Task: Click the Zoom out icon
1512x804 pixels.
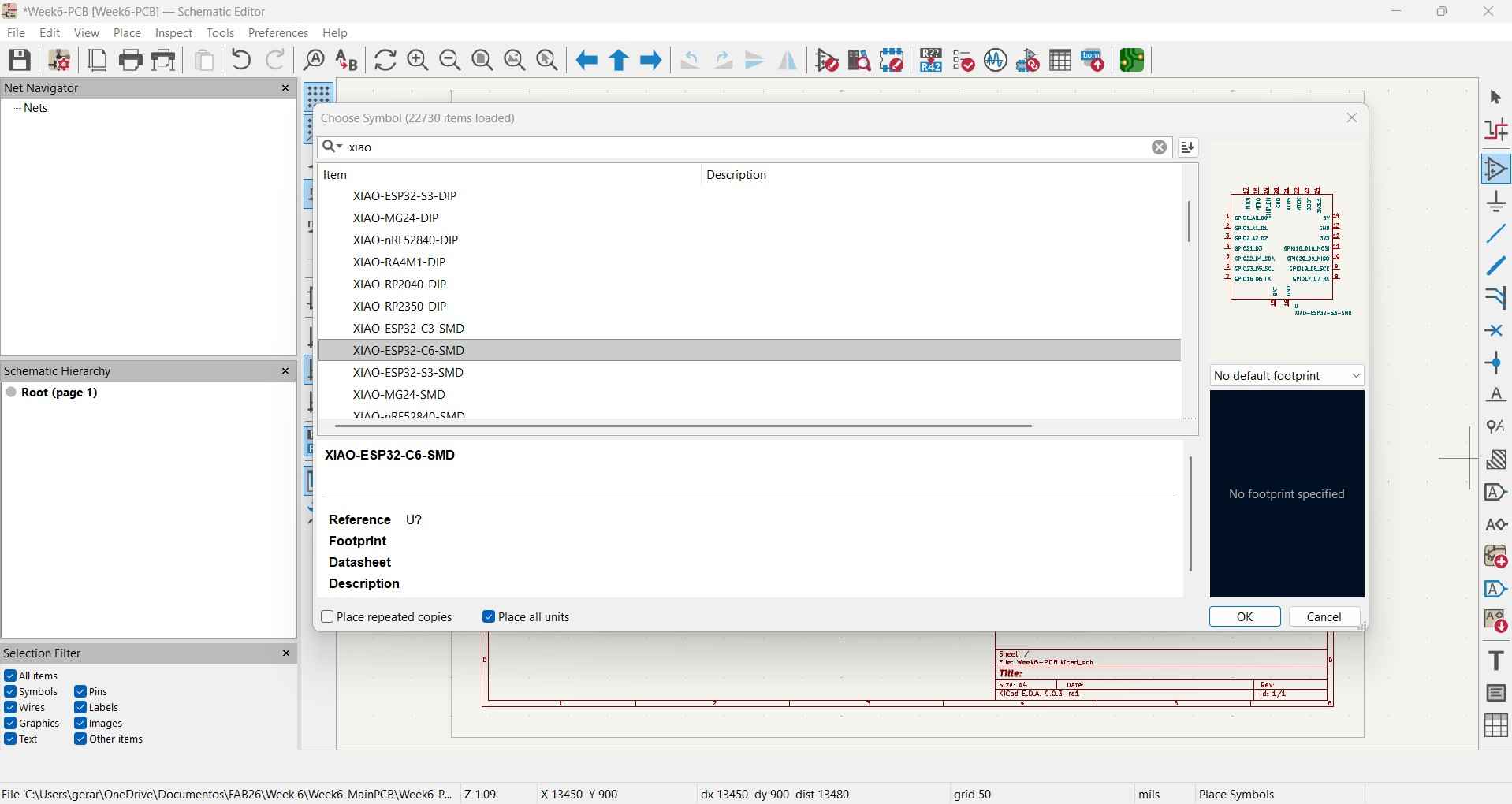Action: 450,61
